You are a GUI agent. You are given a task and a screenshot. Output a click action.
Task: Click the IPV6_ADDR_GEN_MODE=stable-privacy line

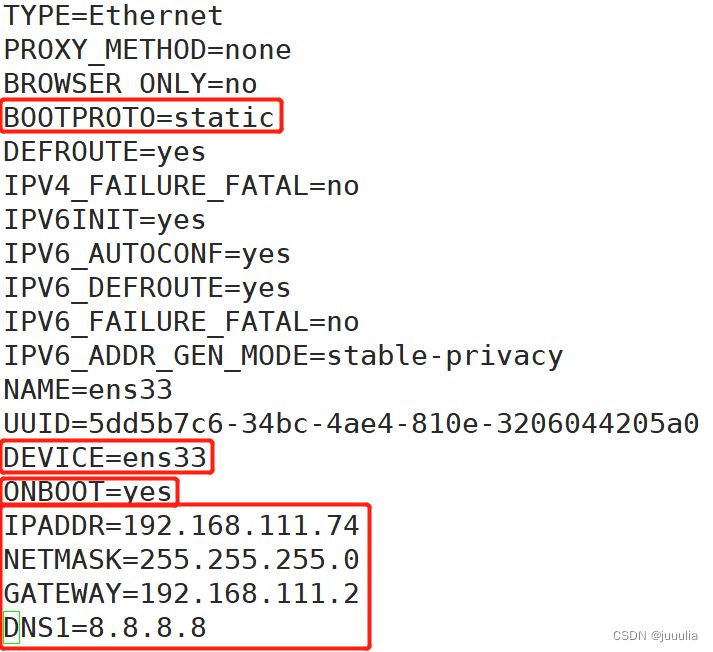click(x=283, y=356)
